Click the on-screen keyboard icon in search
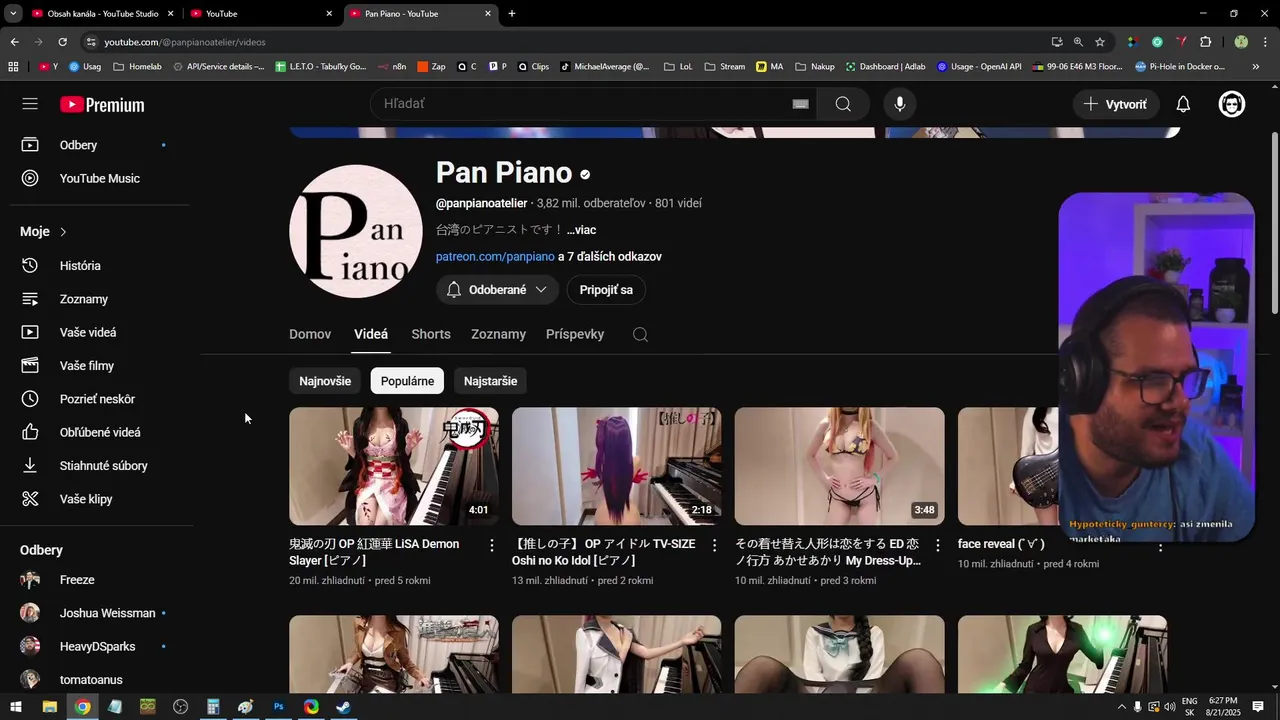 tap(800, 104)
